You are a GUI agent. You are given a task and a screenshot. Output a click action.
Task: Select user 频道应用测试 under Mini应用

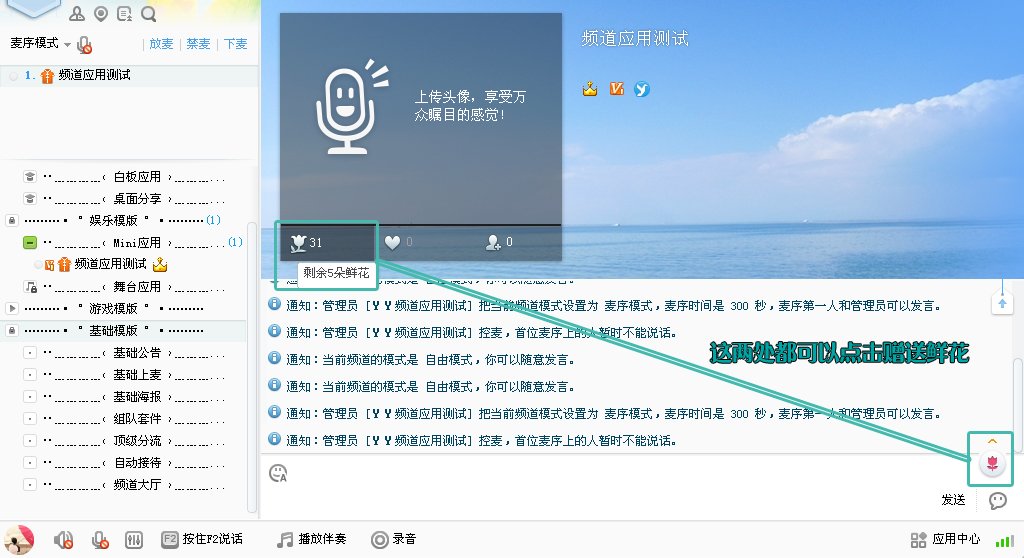(x=110, y=264)
